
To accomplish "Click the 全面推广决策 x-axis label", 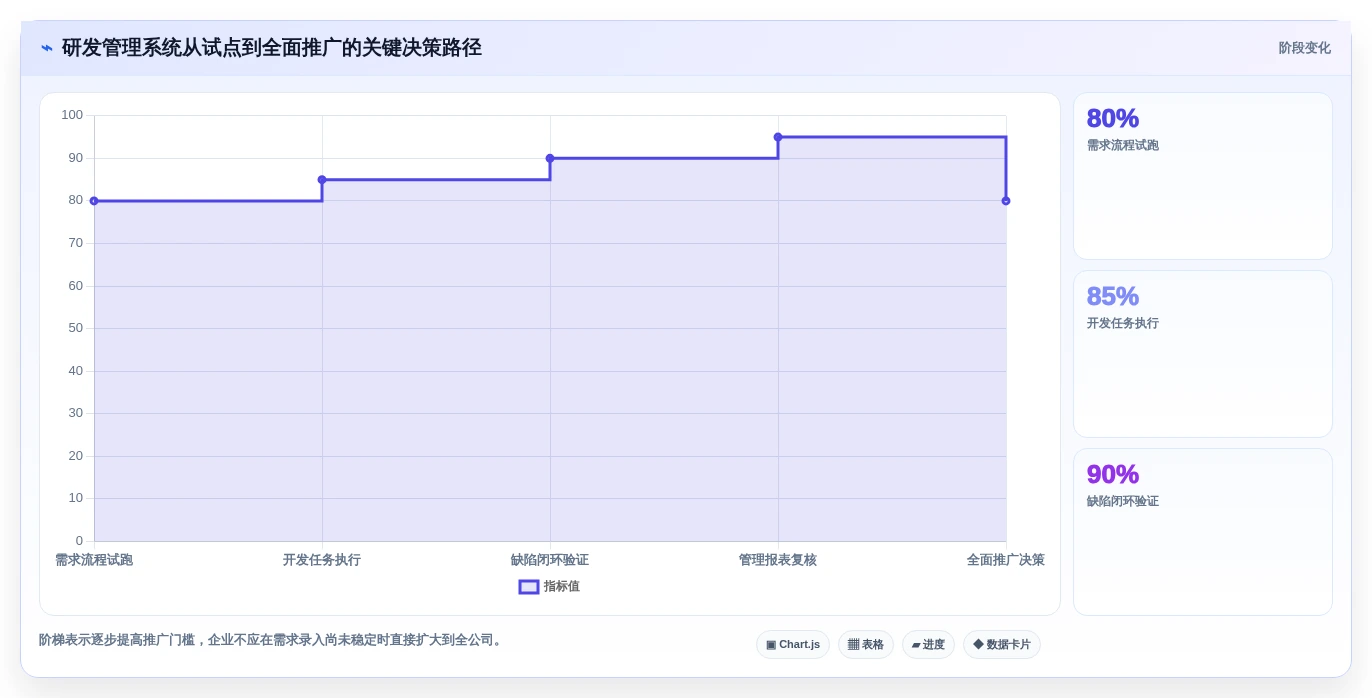I will [x=1006, y=560].
